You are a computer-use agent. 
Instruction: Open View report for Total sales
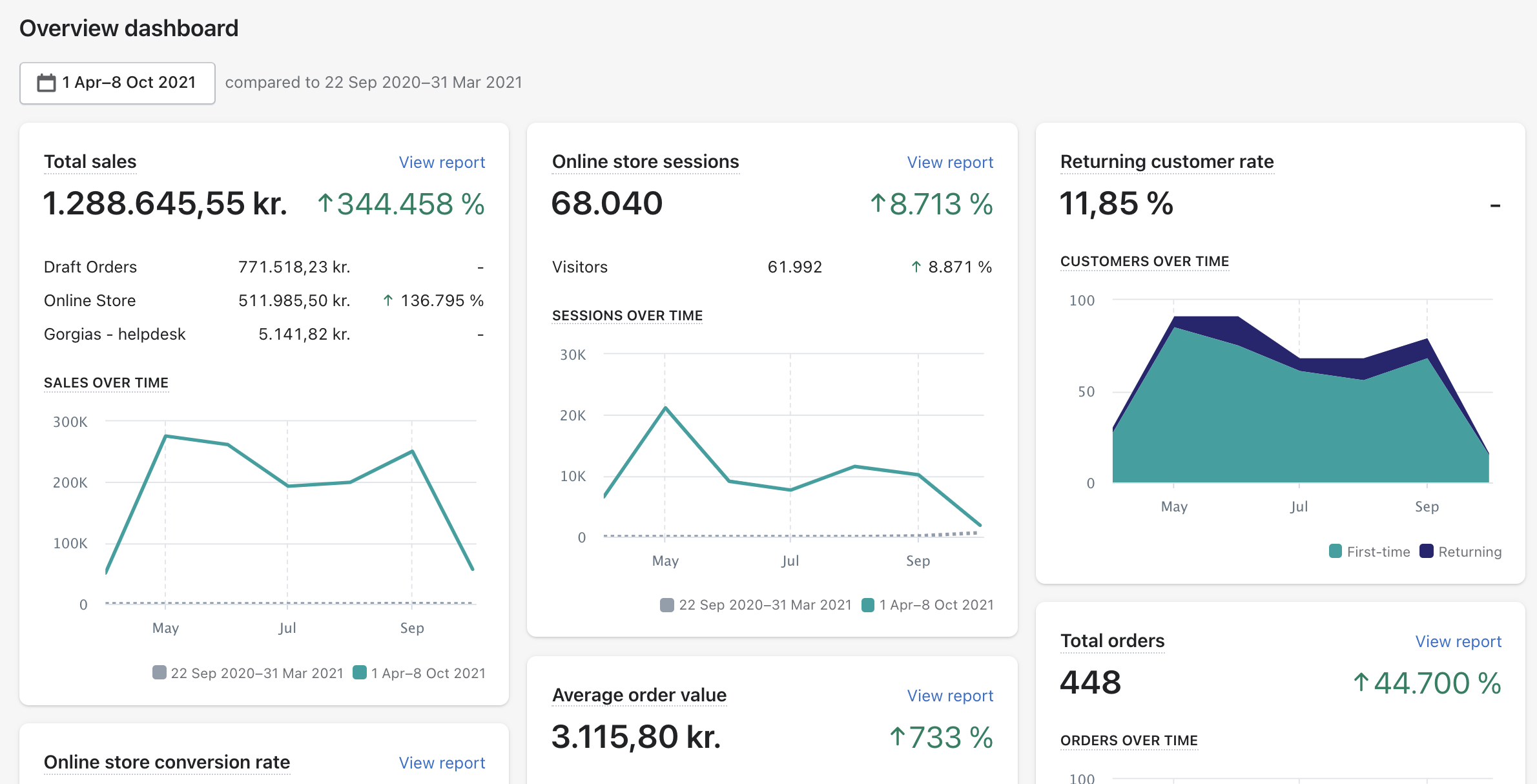point(442,162)
